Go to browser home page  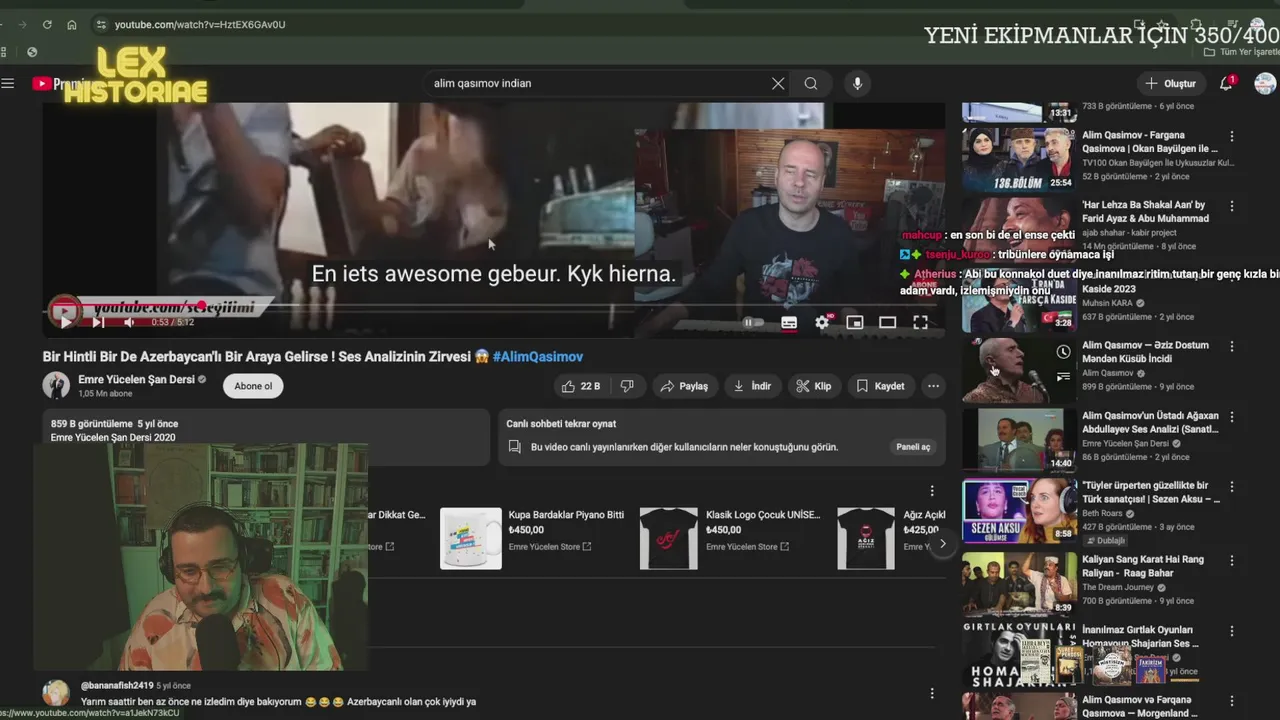pyautogui.click(x=72, y=24)
